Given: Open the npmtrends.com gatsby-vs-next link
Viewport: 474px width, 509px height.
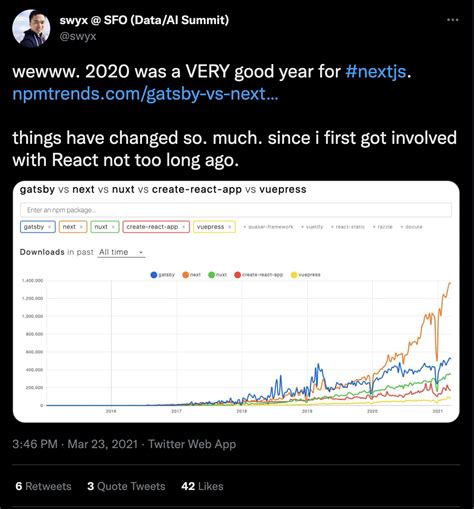Looking at the screenshot, I should pyautogui.click(x=145, y=94).
